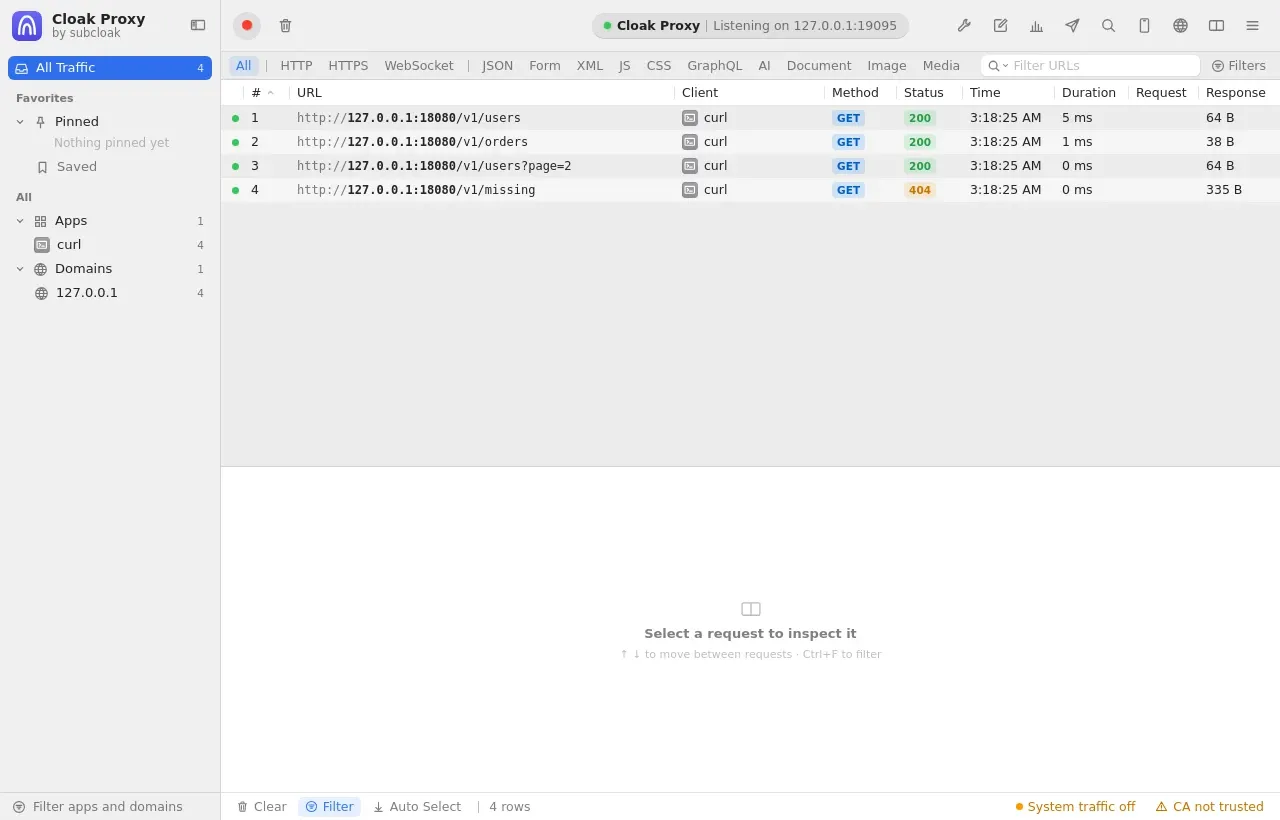Open the search options dropdown in the Filter URLs box

(x=998, y=66)
